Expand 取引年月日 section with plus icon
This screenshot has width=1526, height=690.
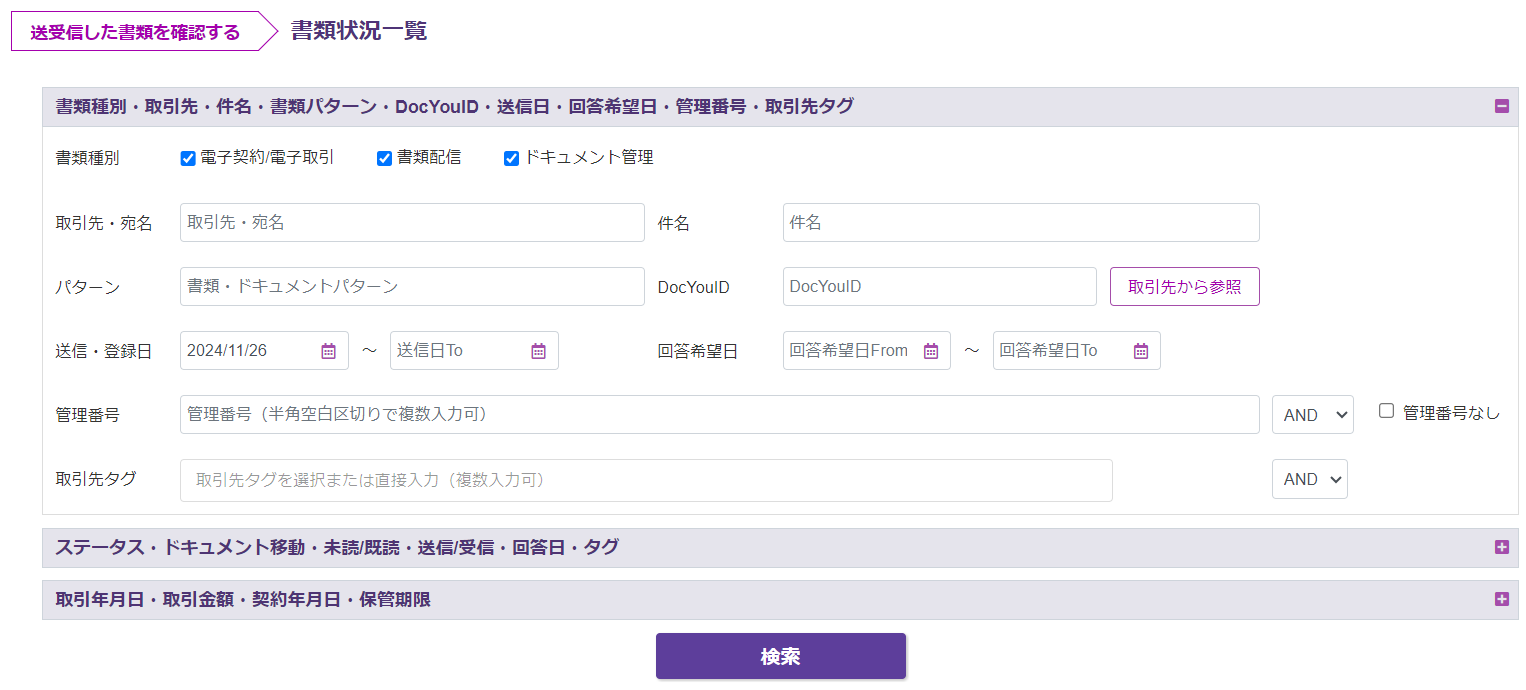tap(1501, 599)
